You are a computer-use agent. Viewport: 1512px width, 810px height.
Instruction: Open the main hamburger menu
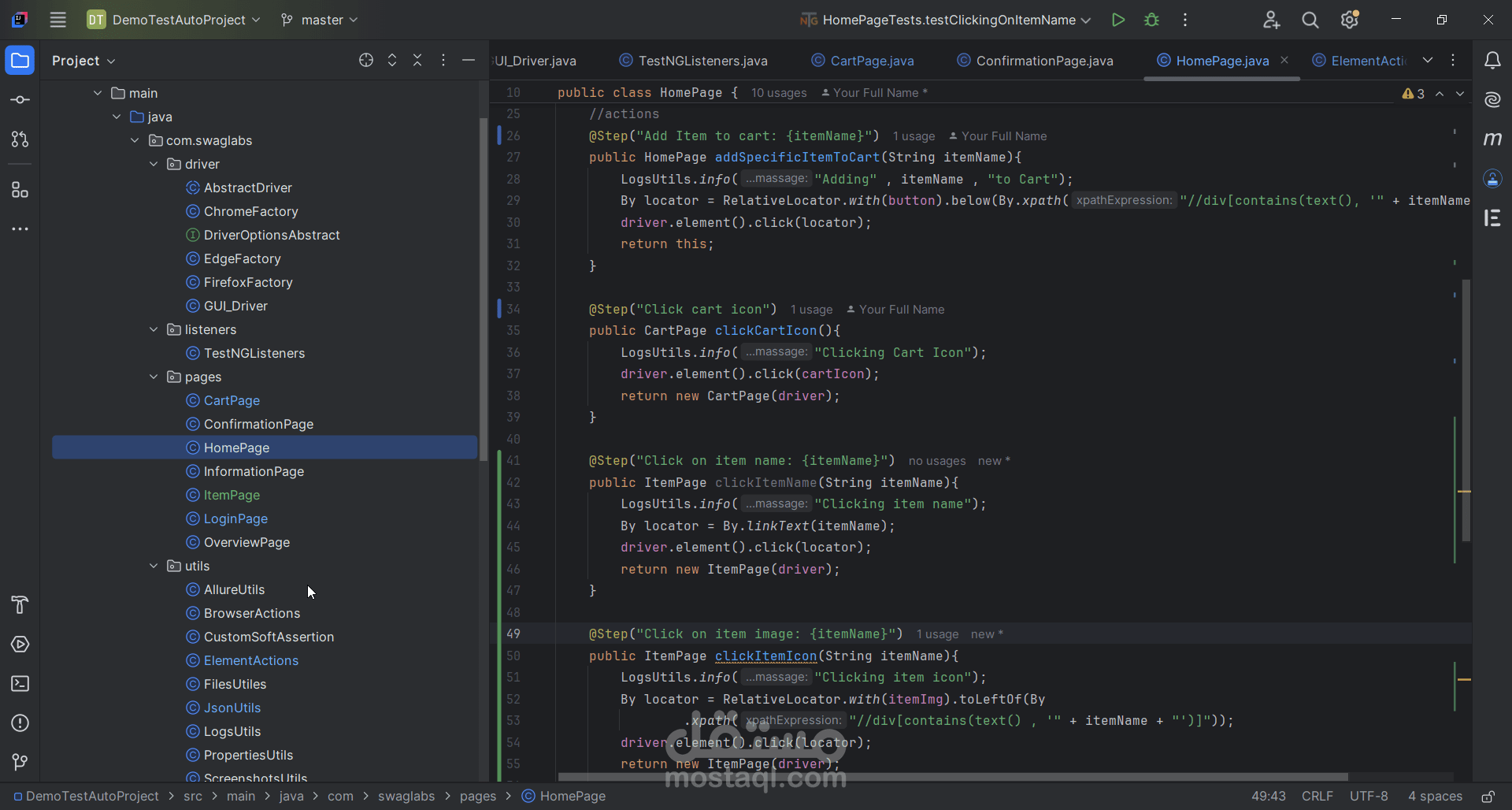tap(57, 20)
